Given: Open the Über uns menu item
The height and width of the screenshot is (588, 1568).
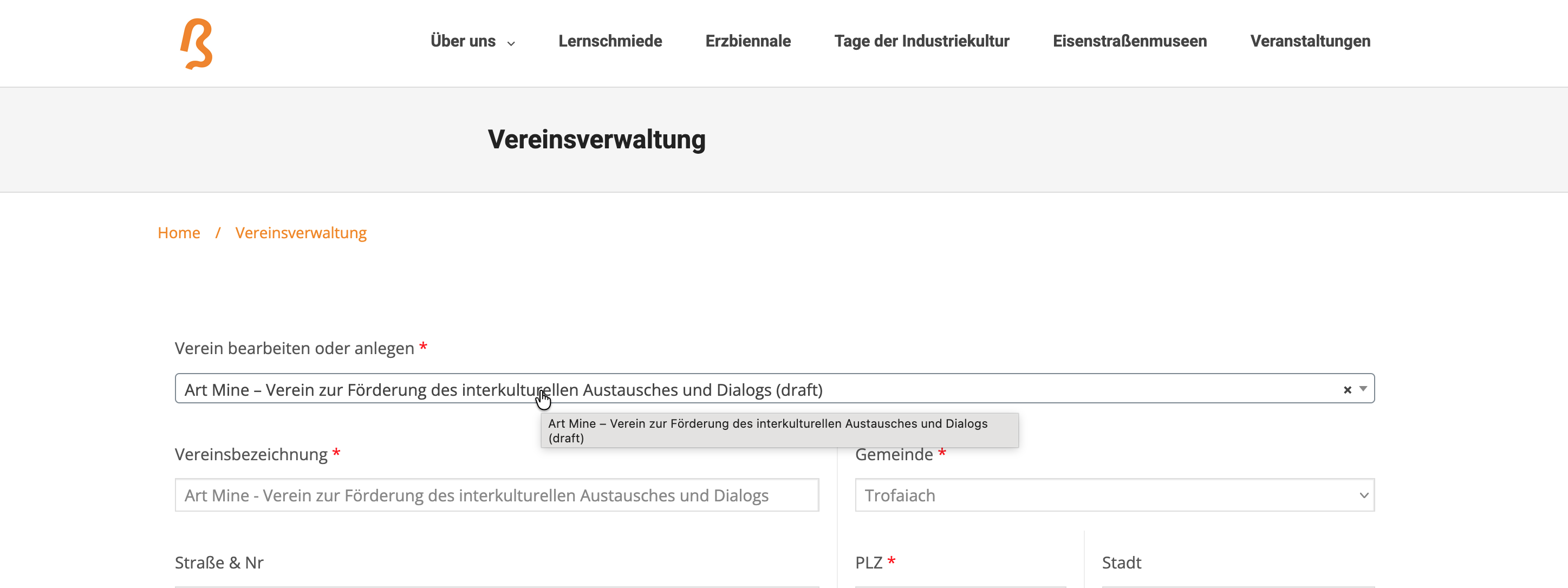Looking at the screenshot, I should coord(463,41).
